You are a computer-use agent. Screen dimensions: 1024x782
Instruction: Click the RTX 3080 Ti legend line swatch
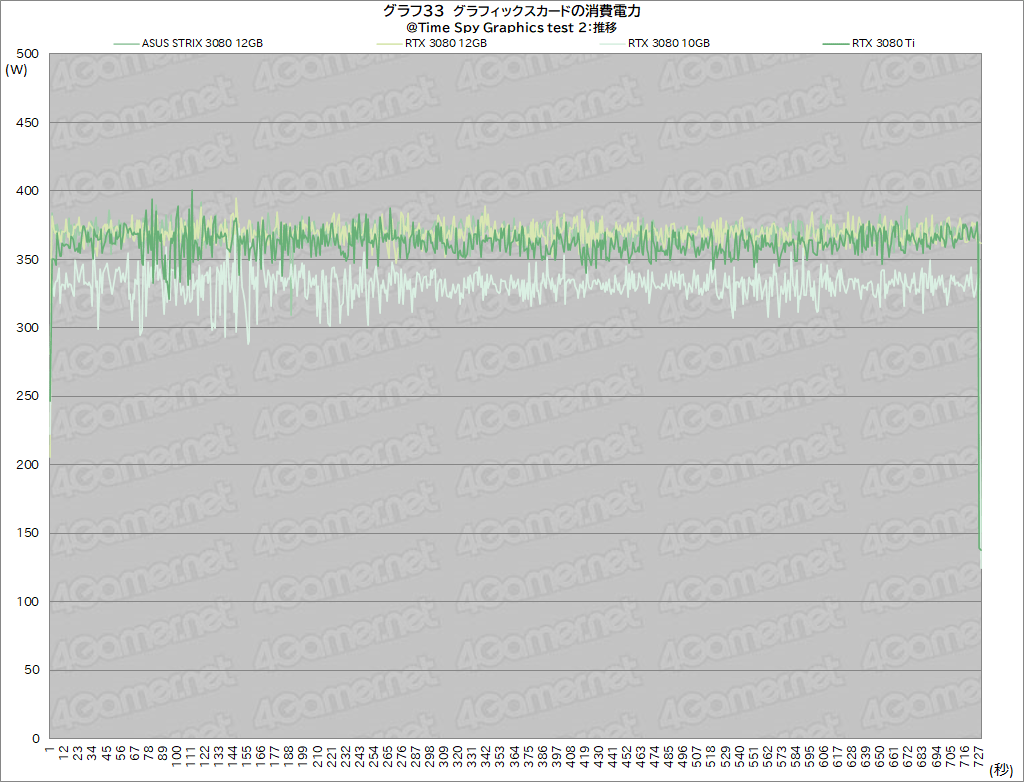coord(834,44)
